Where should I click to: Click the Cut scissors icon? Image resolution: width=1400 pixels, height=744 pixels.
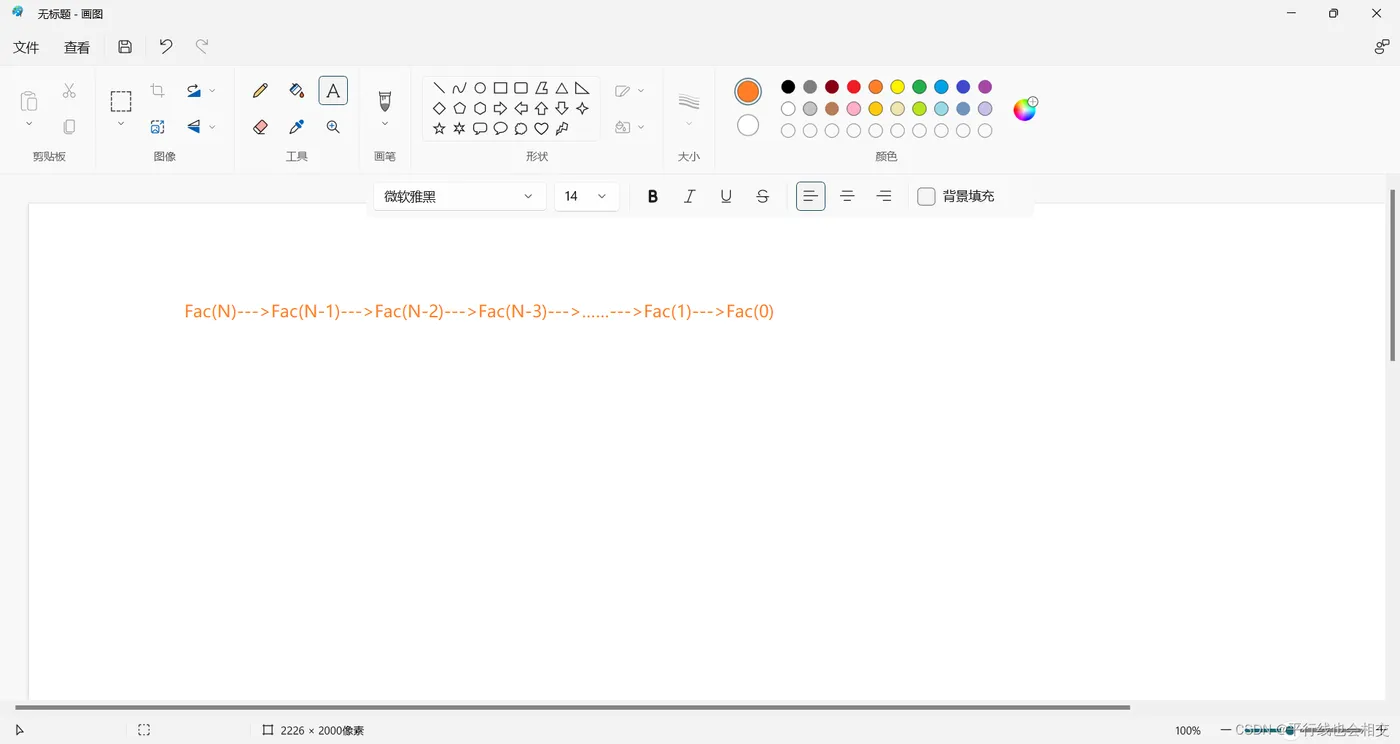(x=69, y=91)
